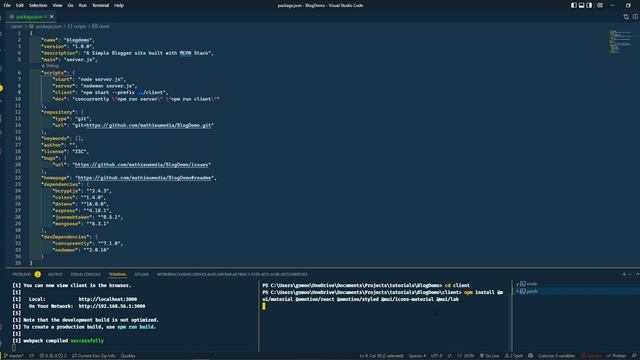Click the minimap code overview
Screen dimensions: 640x360
pyautogui.click(x=620, y=41)
